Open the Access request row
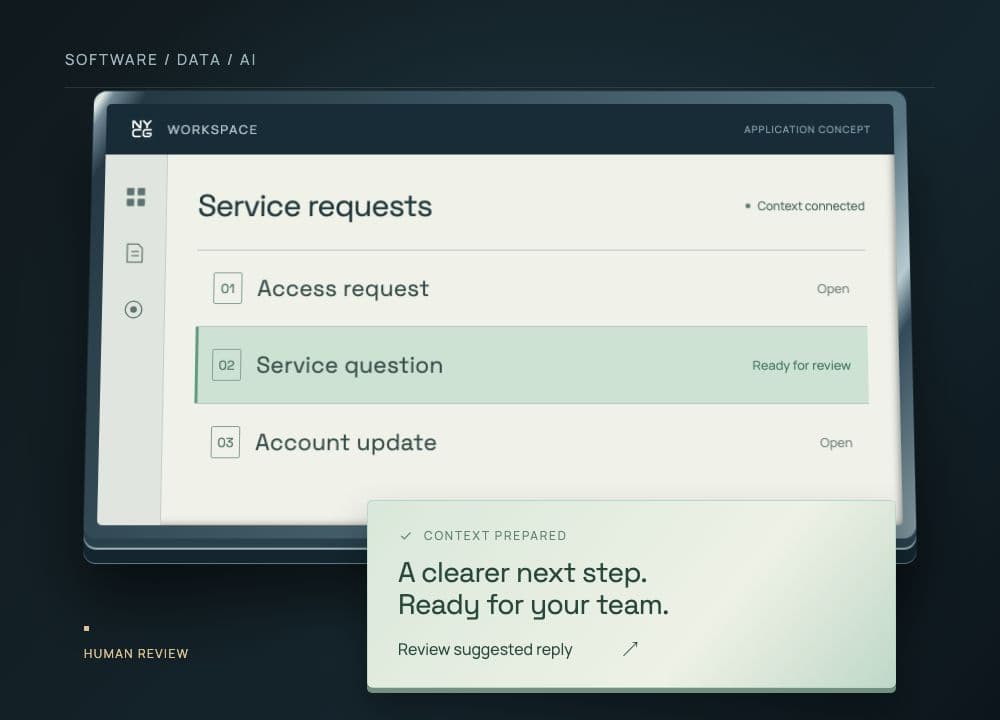1000x720 pixels. pyautogui.click(x=531, y=288)
